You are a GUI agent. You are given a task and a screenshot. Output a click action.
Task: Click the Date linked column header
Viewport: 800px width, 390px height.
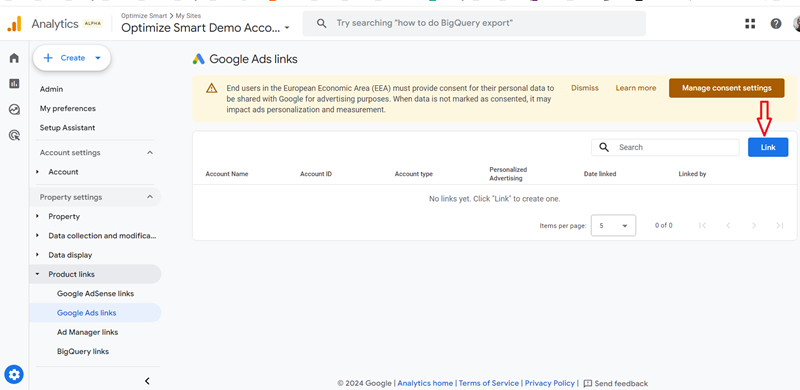pos(600,174)
